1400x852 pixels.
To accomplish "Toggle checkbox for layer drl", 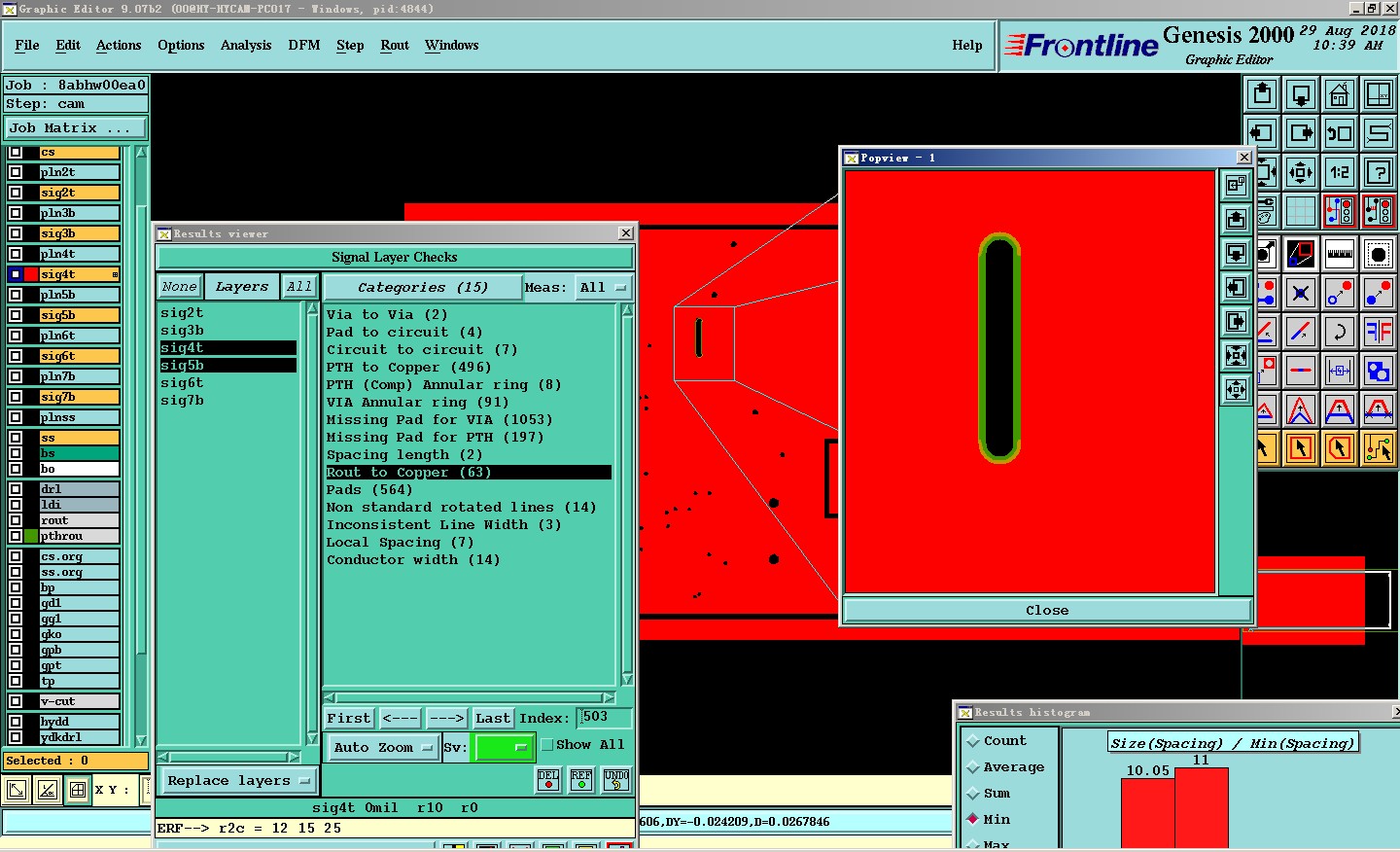I will coord(16,489).
